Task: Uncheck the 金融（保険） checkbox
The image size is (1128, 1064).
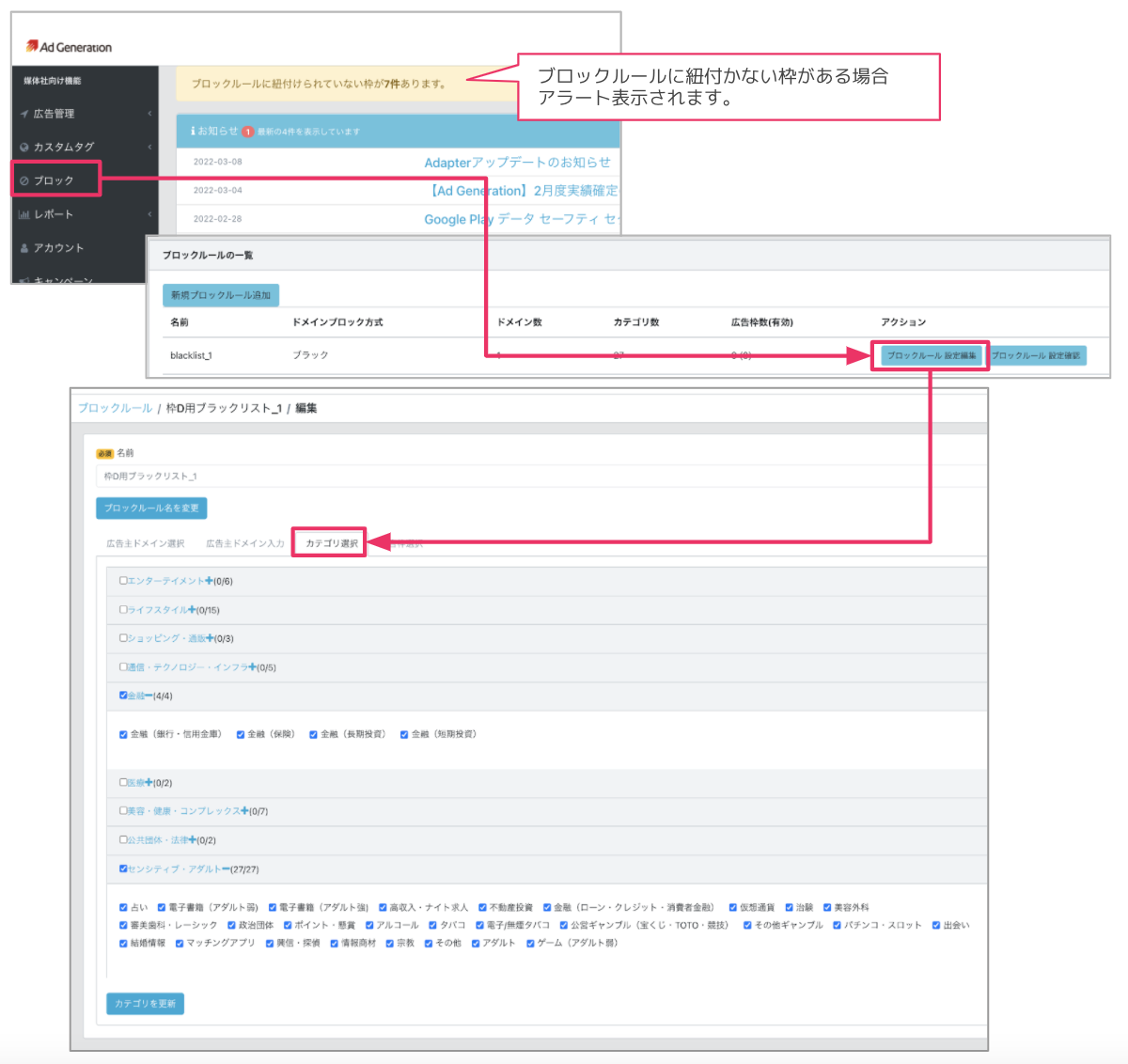Action: (241, 735)
